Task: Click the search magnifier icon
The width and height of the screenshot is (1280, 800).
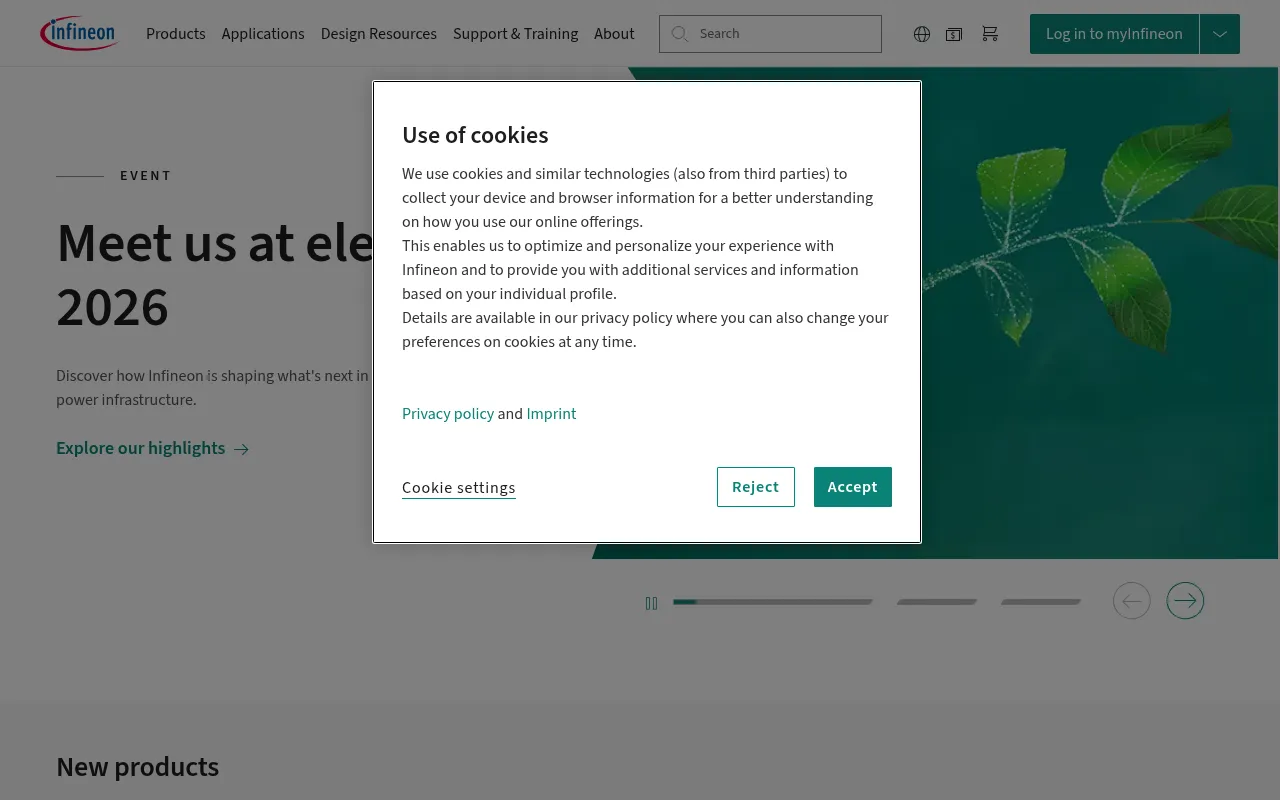Action: coord(680,34)
